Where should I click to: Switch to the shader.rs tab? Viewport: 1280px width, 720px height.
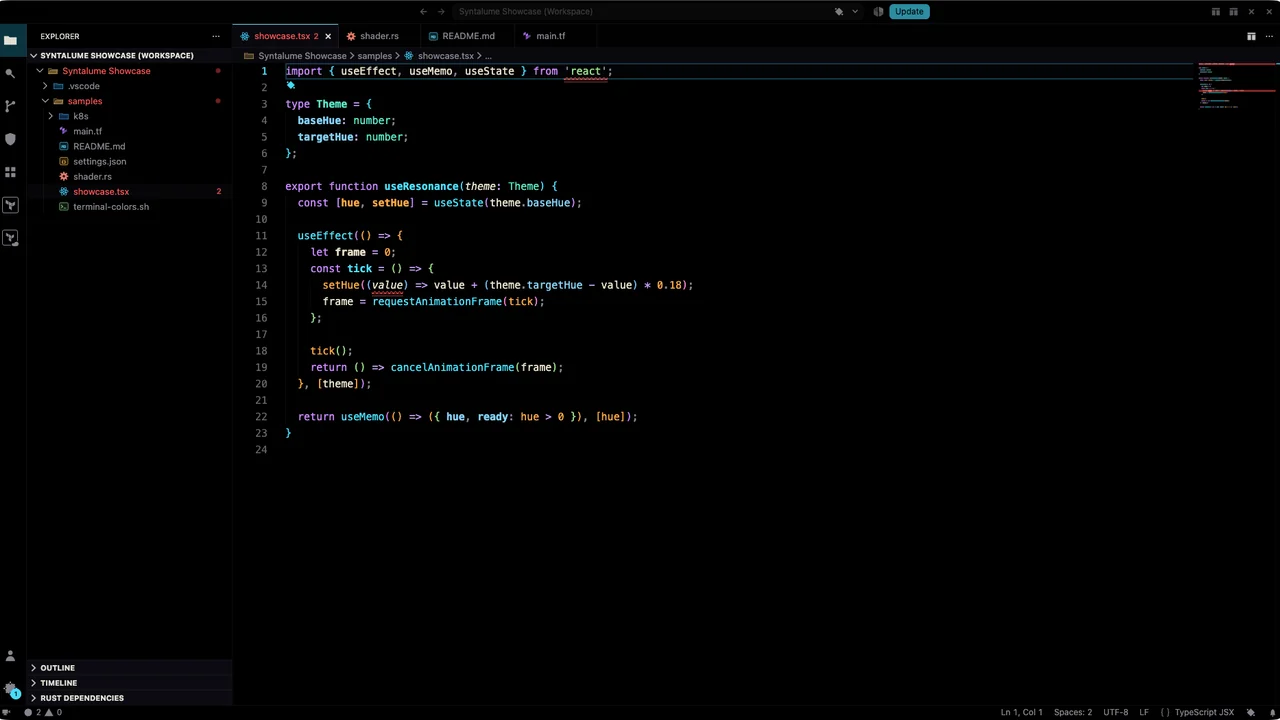click(379, 36)
